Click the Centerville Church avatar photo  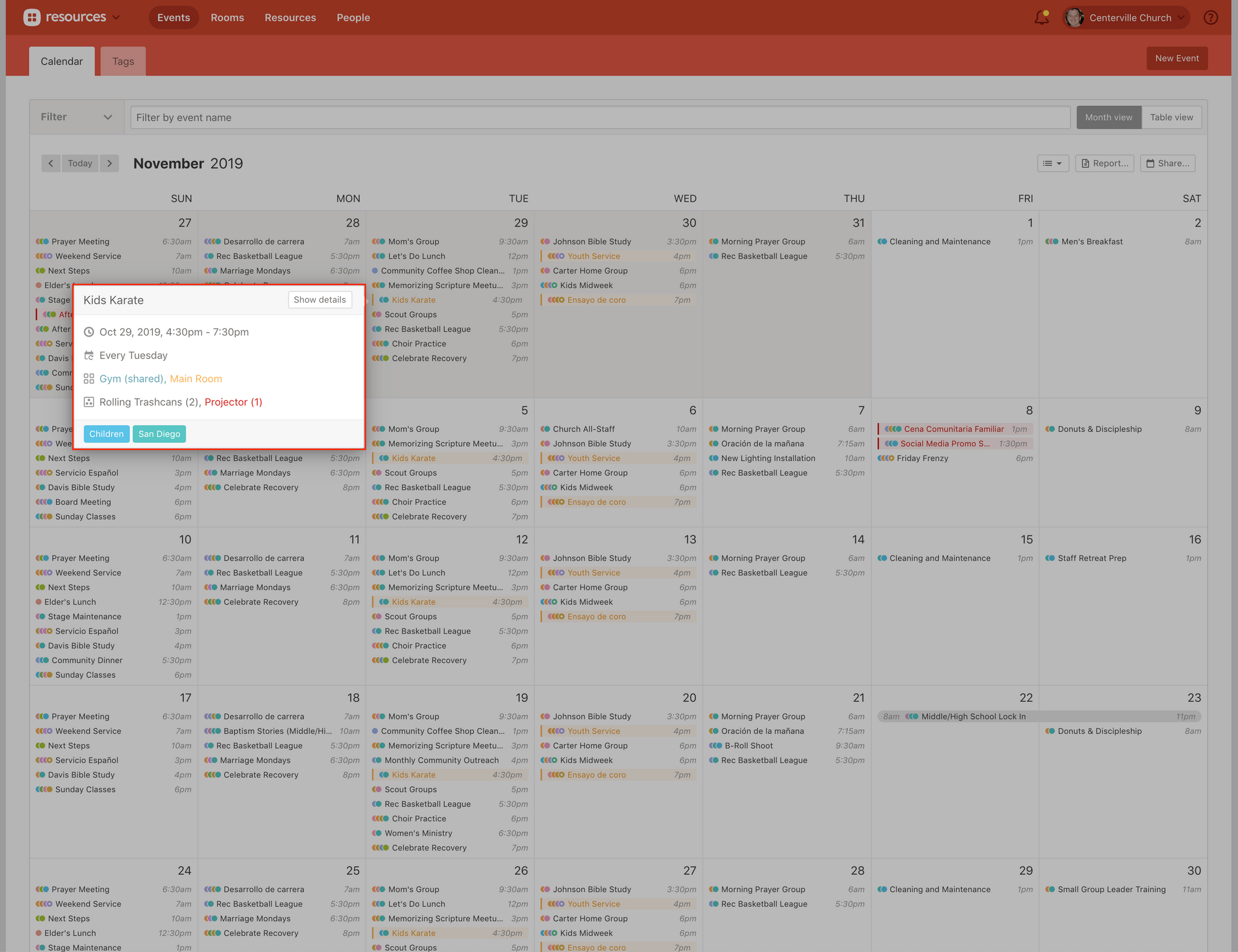(x=1075, y=17)
